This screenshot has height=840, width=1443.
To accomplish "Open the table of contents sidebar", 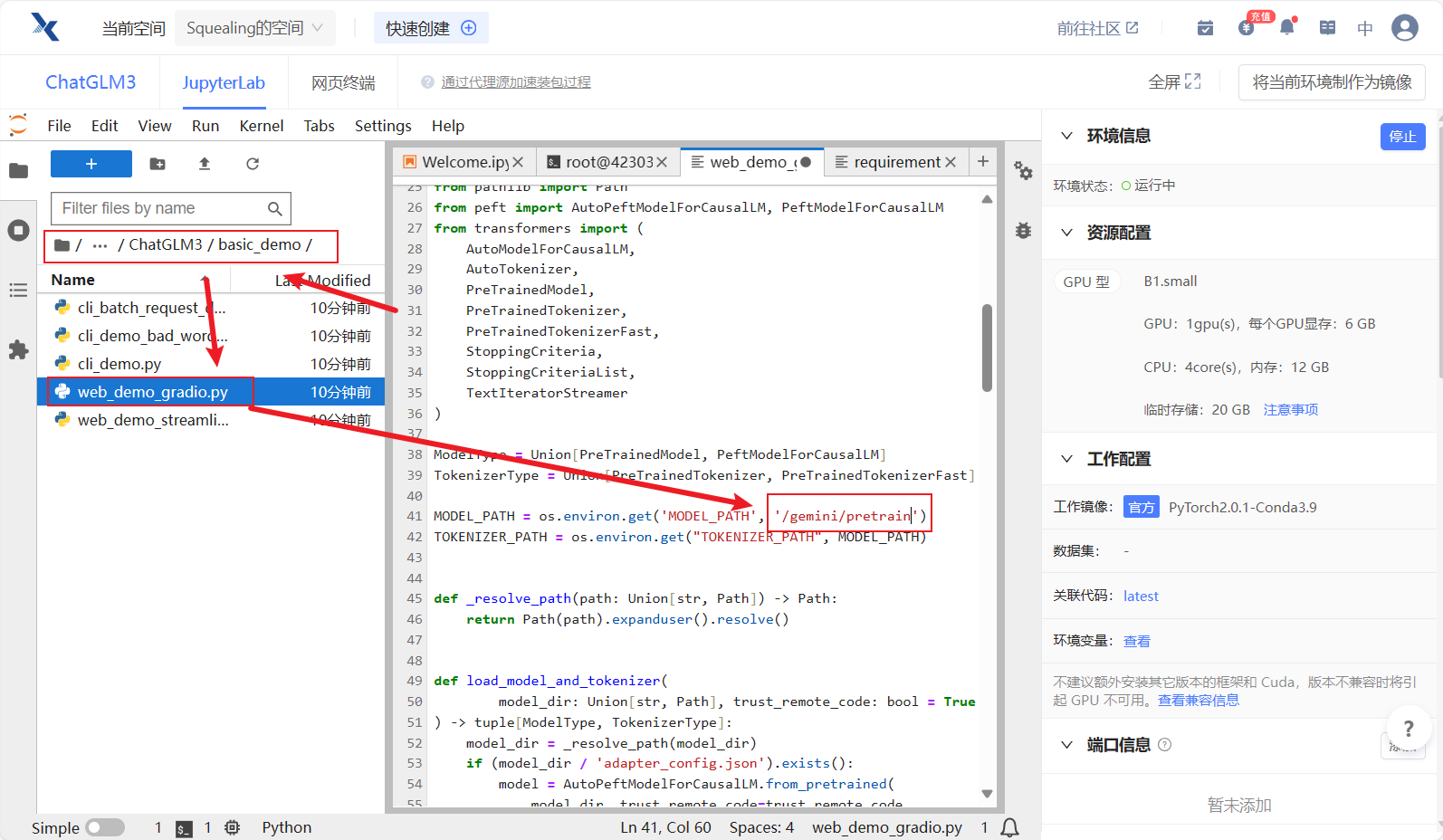I will (18, 291).
